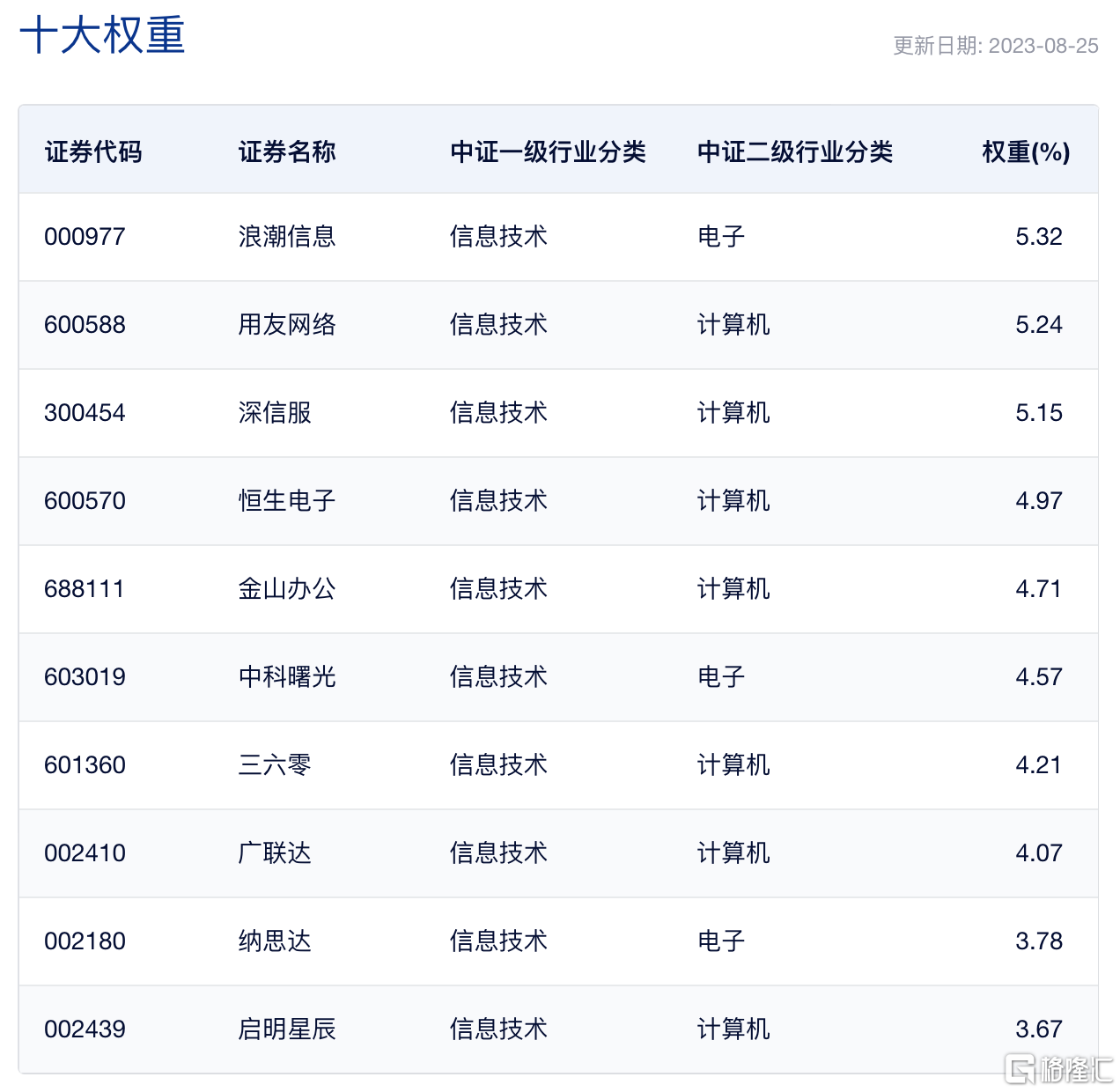This screenshot has height=1092, width=1120.
Task: Select the 权重(%) column header
Action: click(x=1026, y=151)
